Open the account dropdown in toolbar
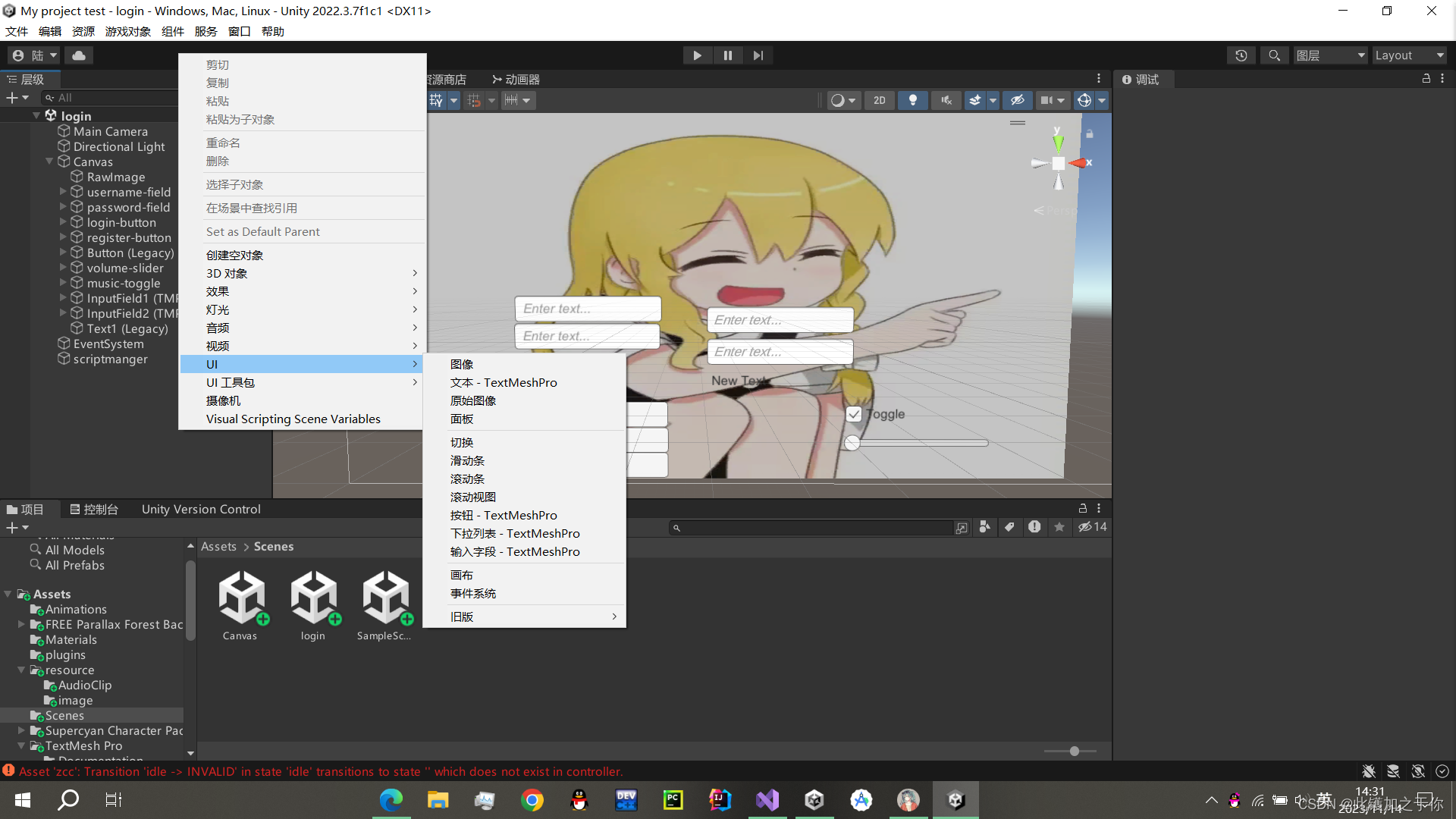 point(35,55)
